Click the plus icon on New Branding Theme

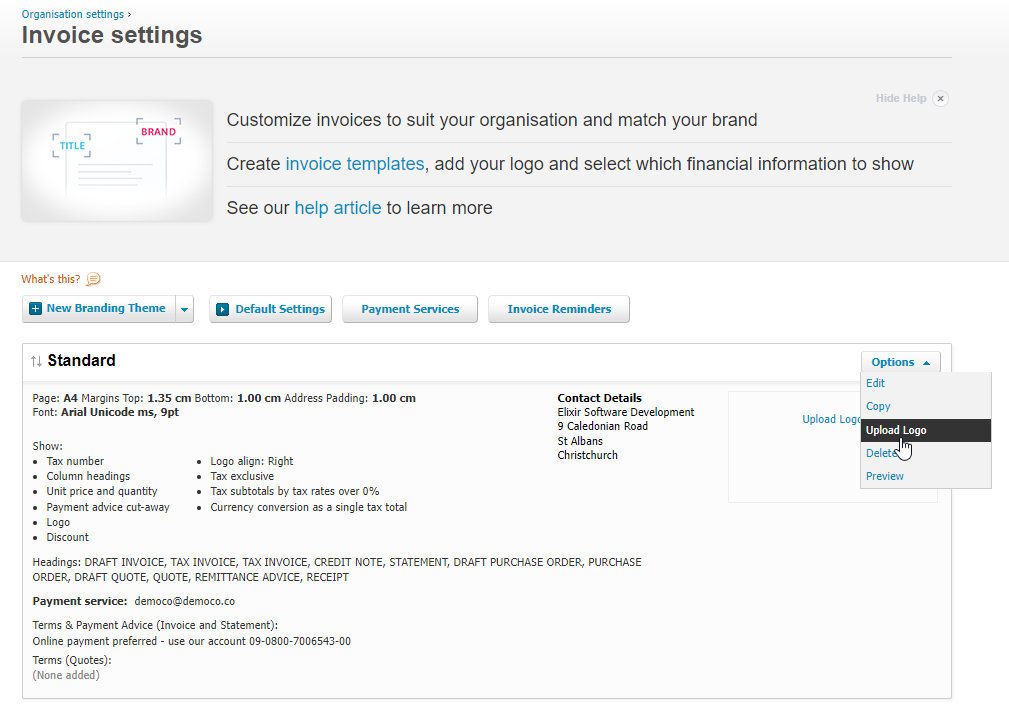click(35, 309)
